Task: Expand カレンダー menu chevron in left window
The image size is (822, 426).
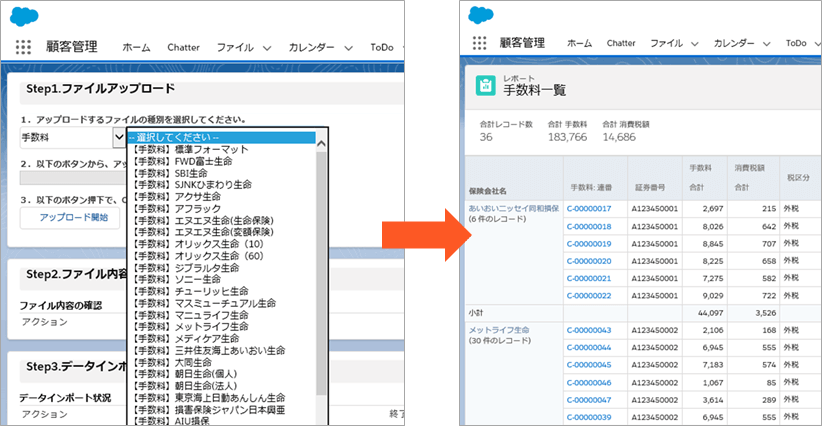Action: point(349,48)
